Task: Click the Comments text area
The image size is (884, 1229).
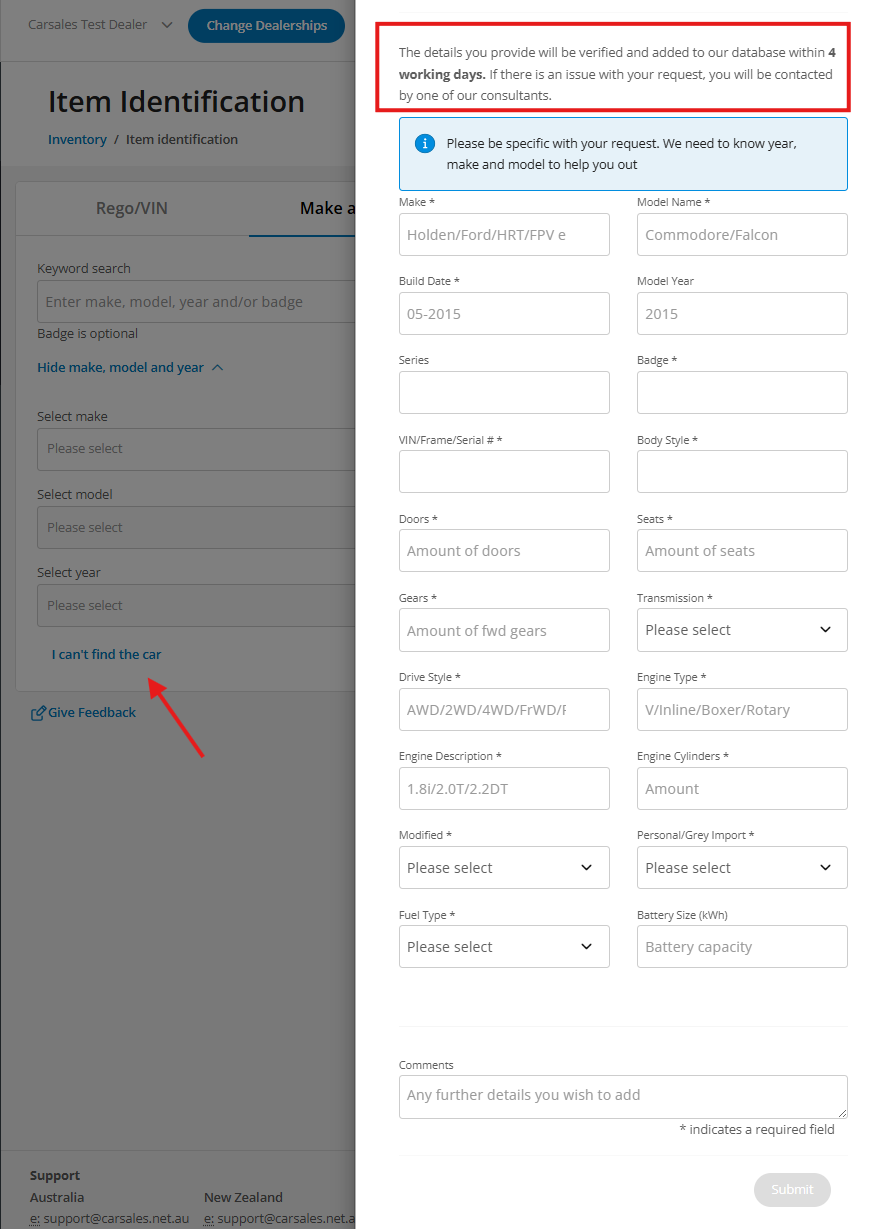Action: (622, 1096)
